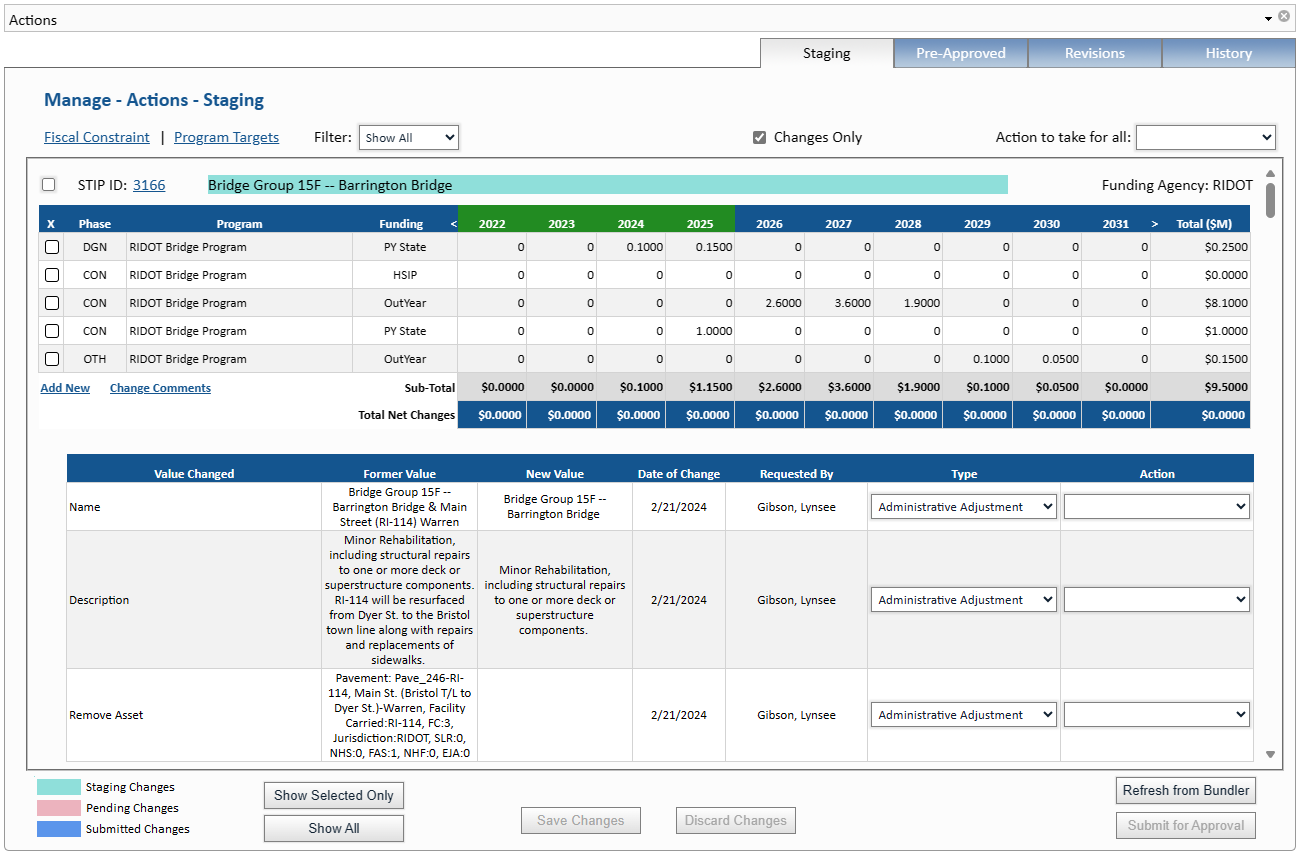Open the Fiscal Constraint link
Viewport: 1299px width, 855px height.
(97, 138)
